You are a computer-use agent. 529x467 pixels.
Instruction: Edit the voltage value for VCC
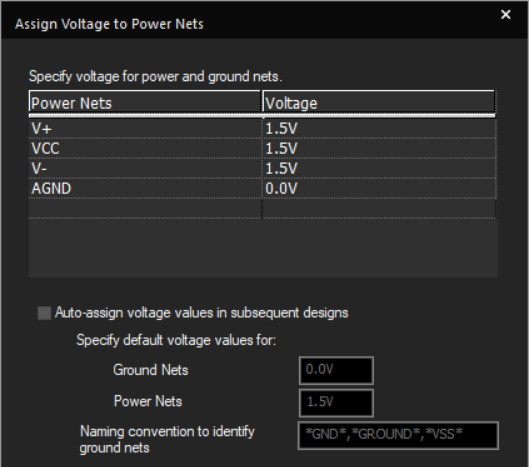(379, 148)
